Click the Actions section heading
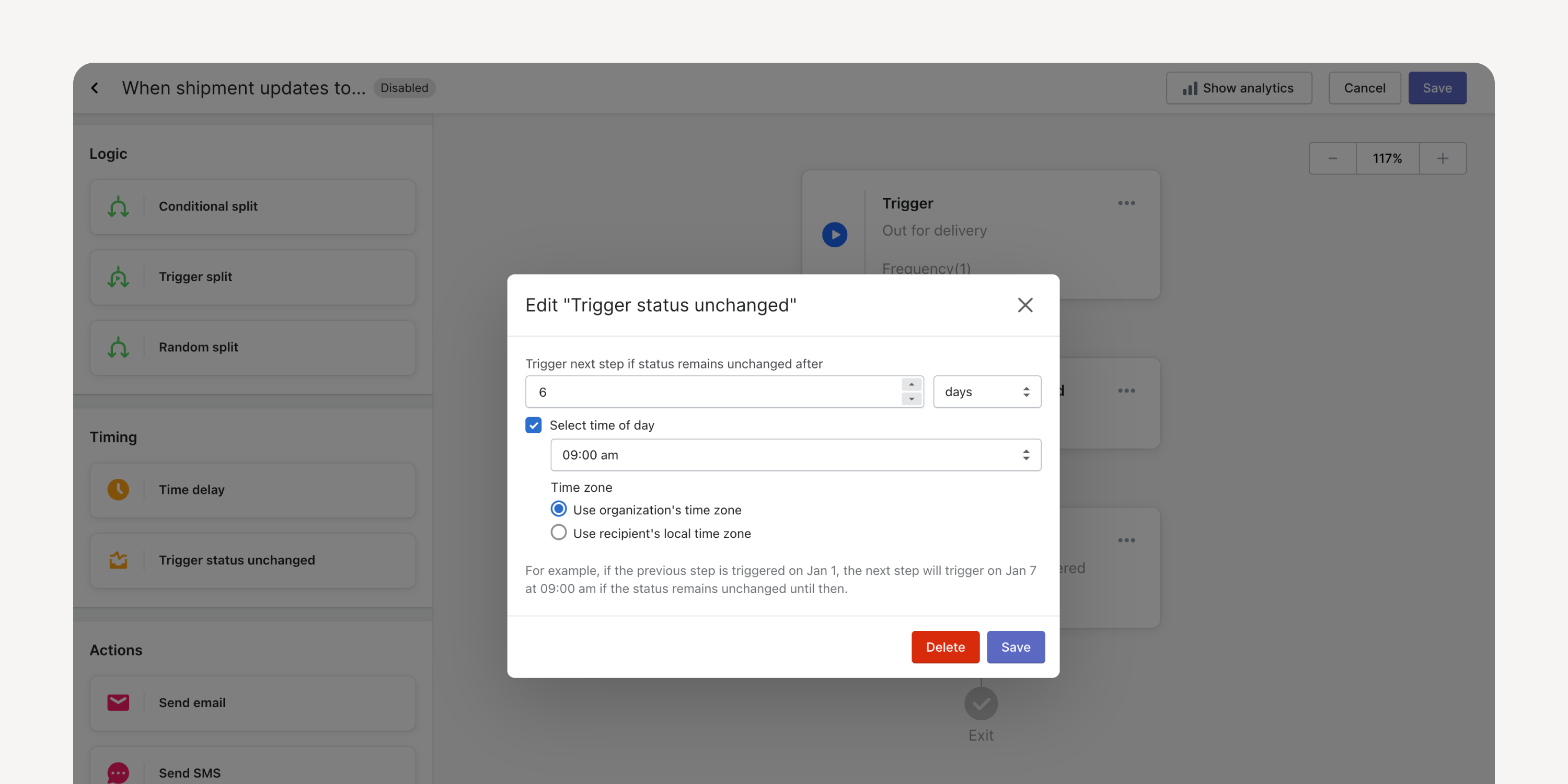This screenshot has height=784, width=1568. pos(116,650)
